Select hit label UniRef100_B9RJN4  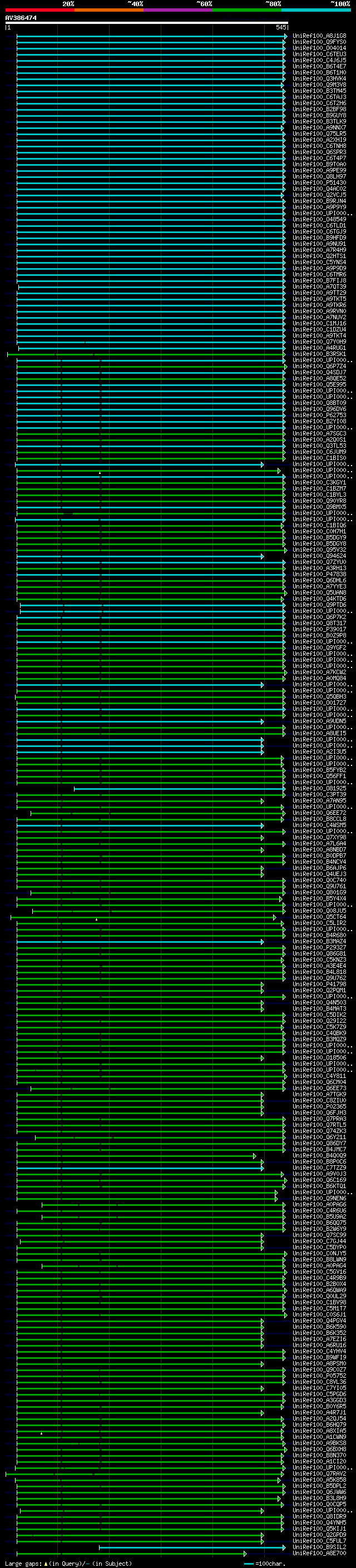(x=319, y=201)
